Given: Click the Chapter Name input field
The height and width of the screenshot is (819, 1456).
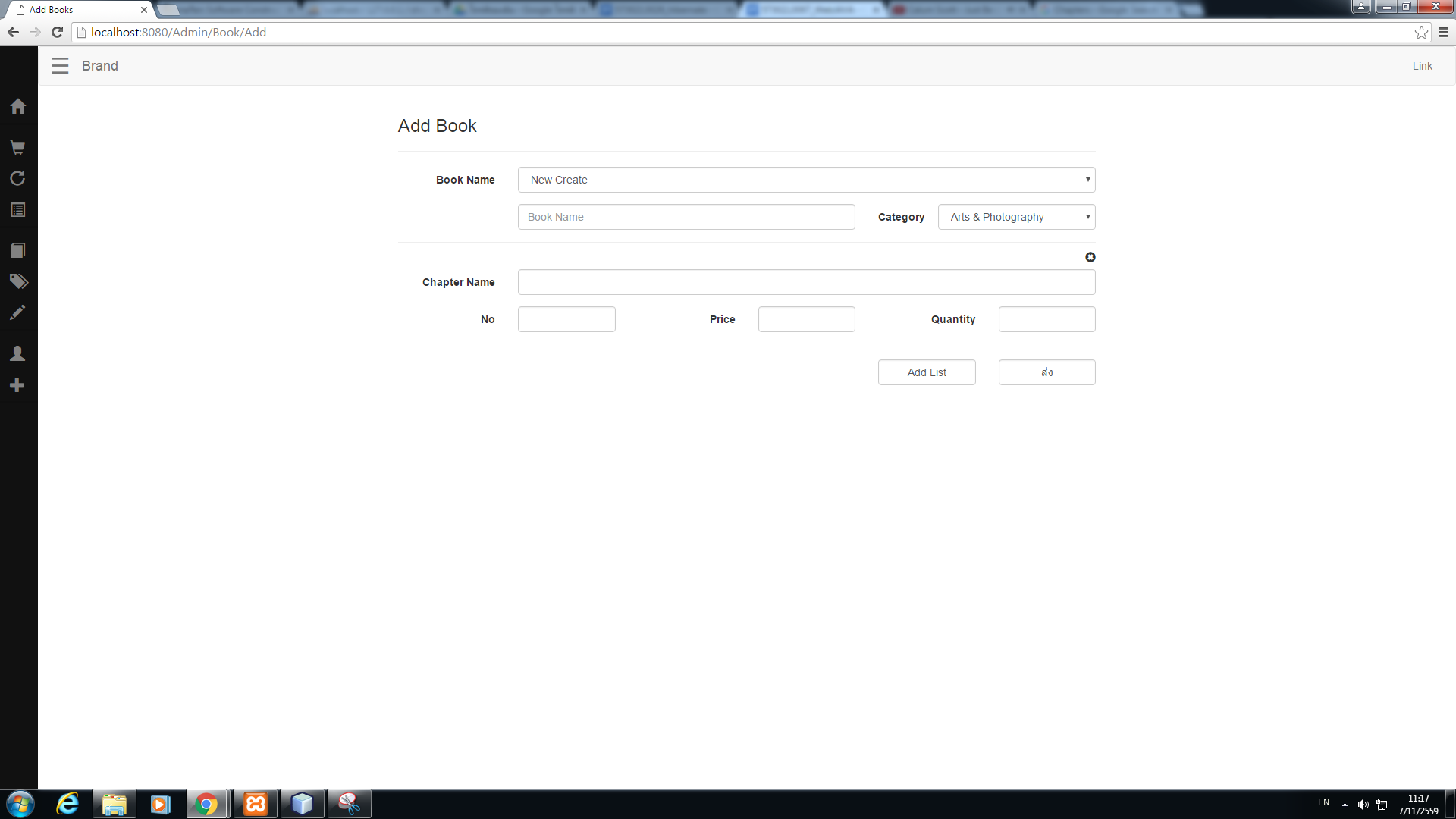Looking at the screenshot, I should tap(806, 282).
